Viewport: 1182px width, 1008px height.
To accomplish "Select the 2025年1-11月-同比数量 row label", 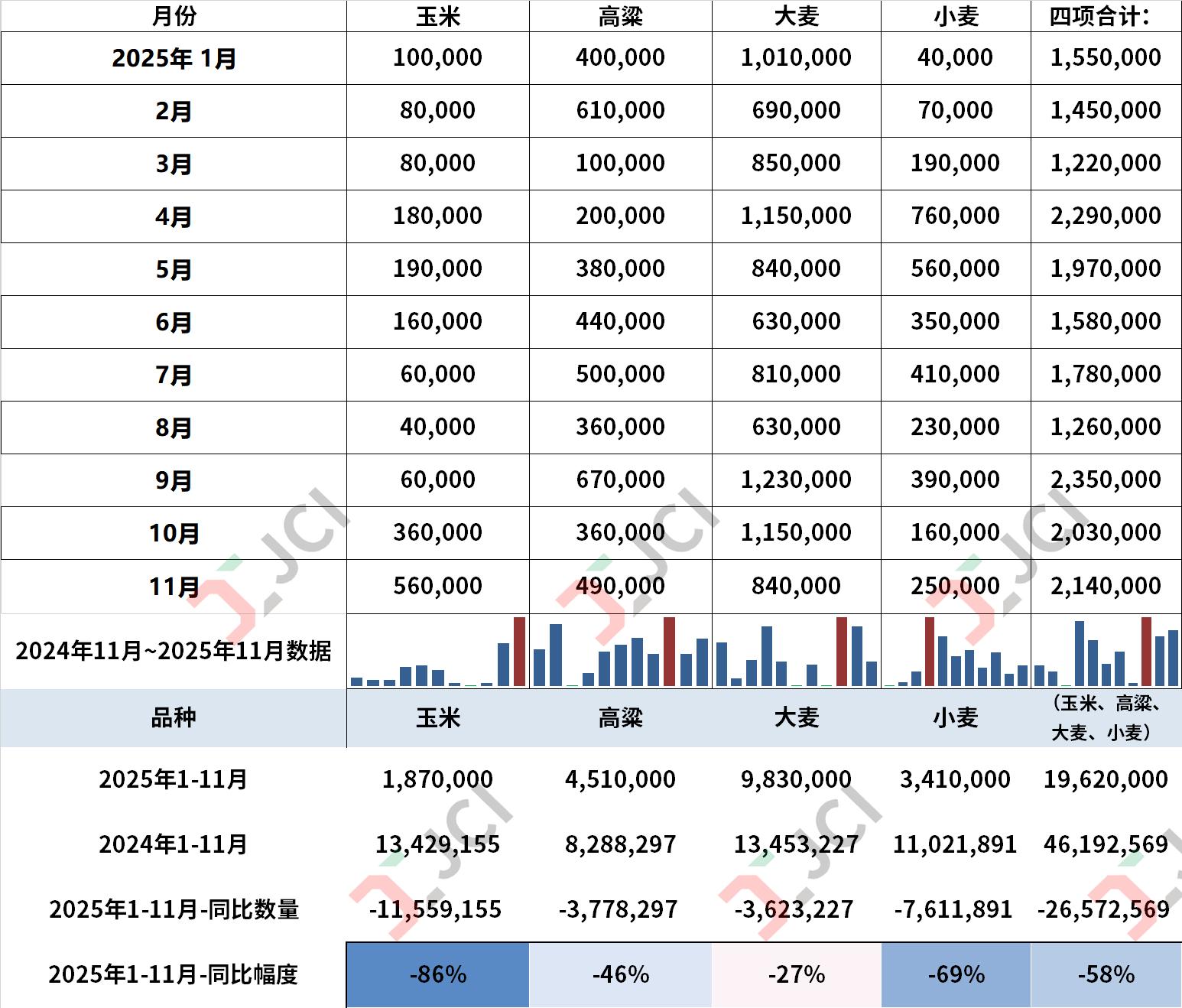I will point(174,909).
